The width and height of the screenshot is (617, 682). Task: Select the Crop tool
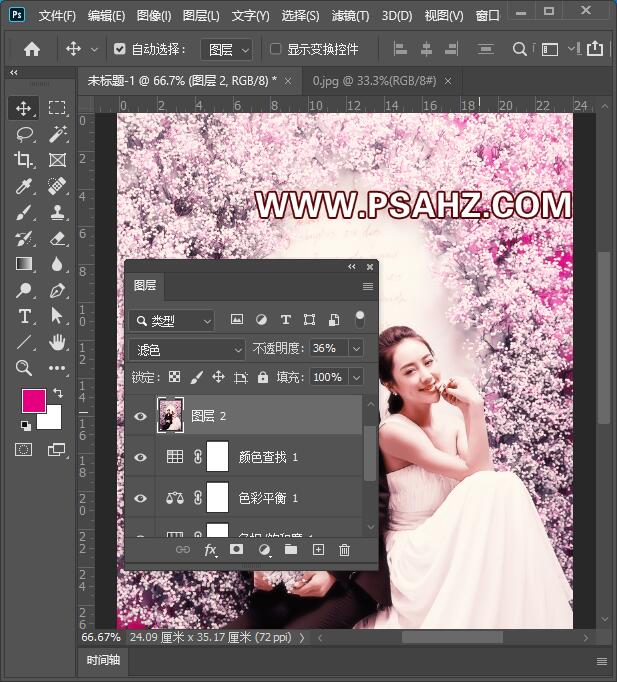(23, 160)
